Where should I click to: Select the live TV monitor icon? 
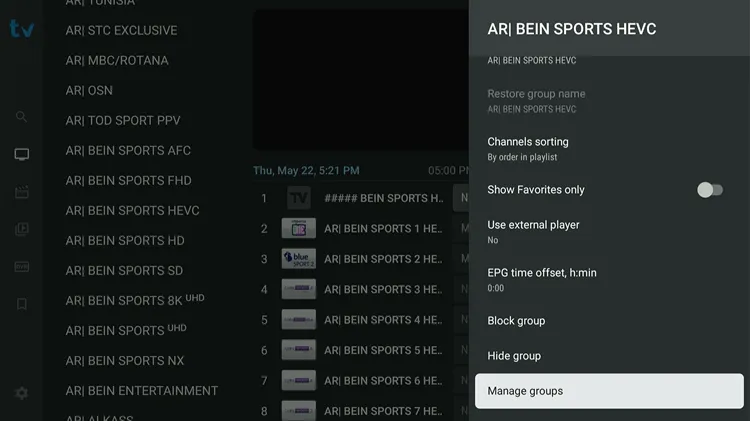pyautogui.click(x=22, y=154)
